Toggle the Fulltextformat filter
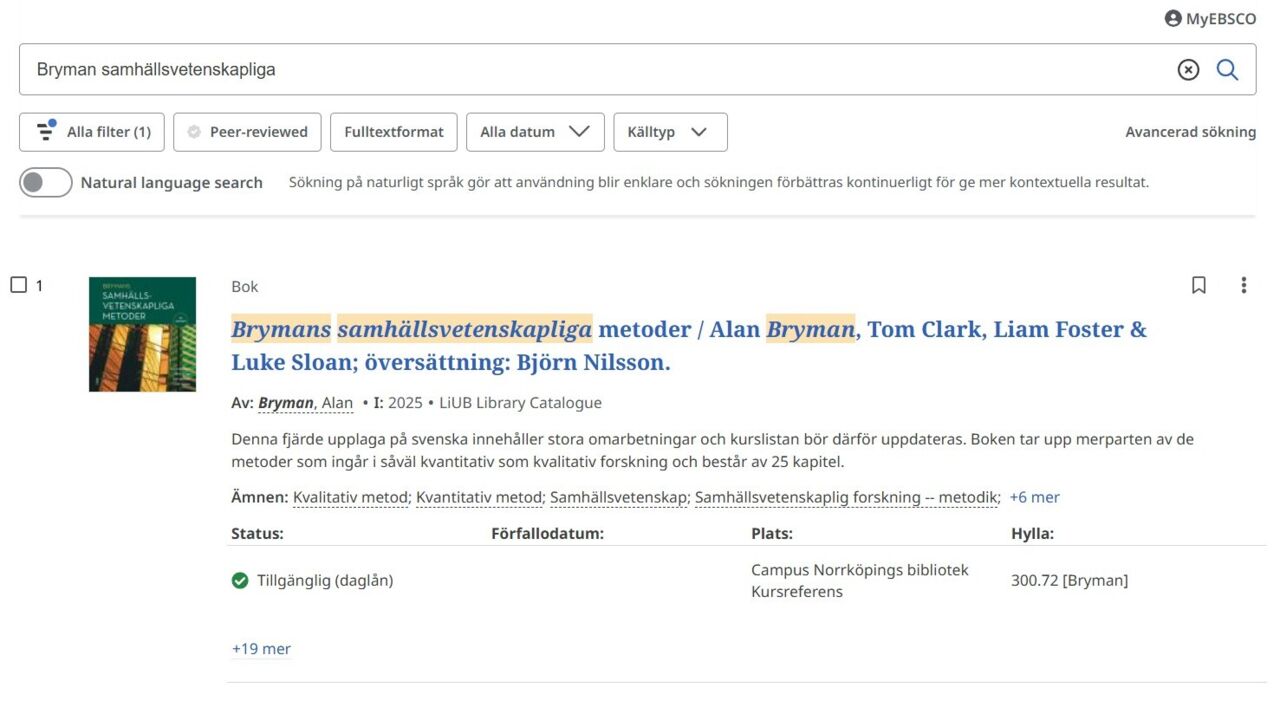This screenshot has width=1280, height=720. click(393, 131)
